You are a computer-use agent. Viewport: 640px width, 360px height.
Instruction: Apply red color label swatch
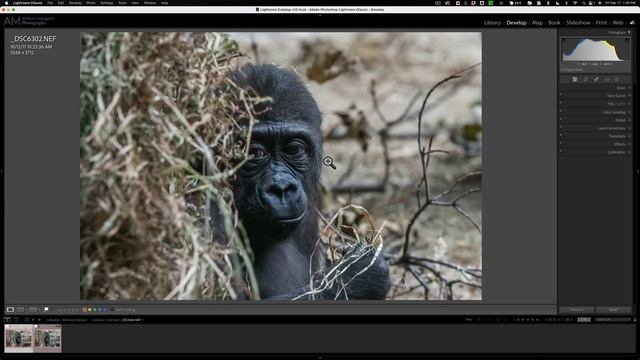coord(84,310)
